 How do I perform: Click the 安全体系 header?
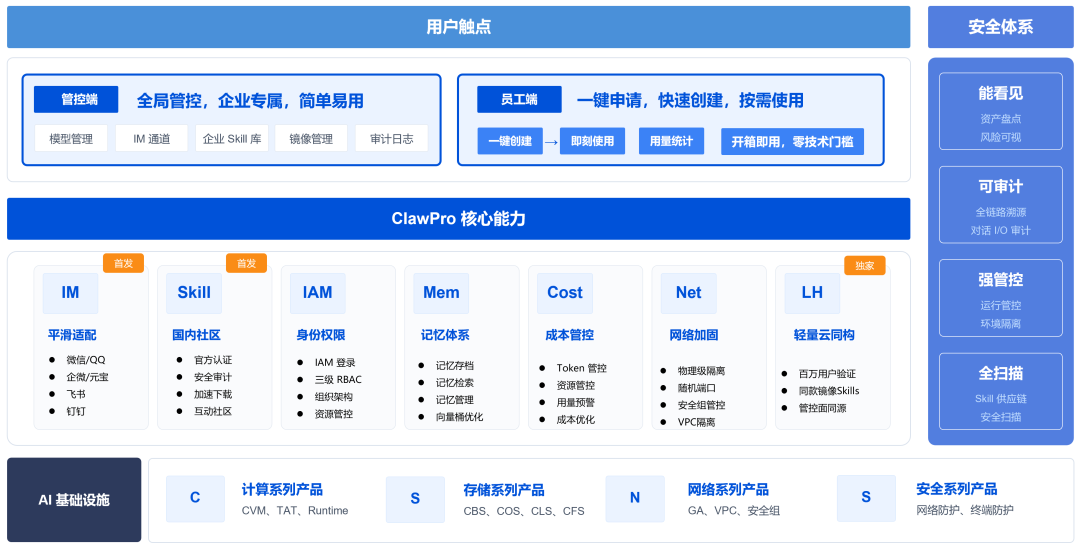1000,27
